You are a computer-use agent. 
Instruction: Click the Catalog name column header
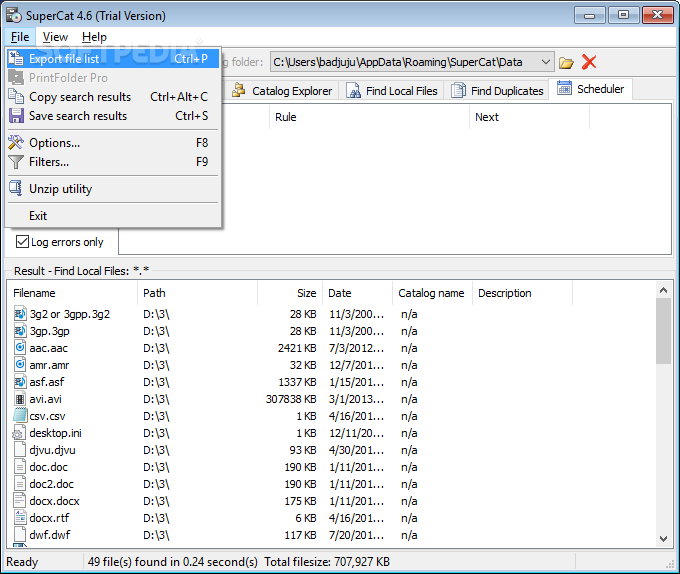click(x=432, y=293)
